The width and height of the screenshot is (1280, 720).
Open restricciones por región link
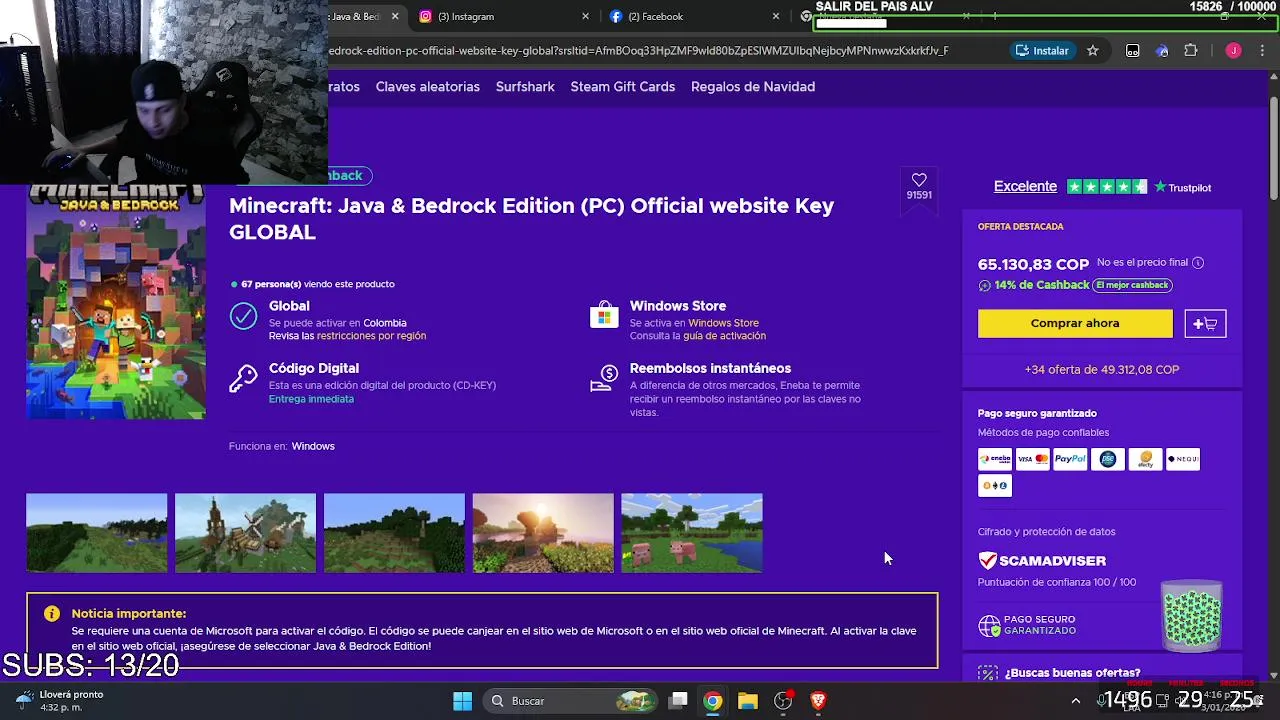coord(371,336)
